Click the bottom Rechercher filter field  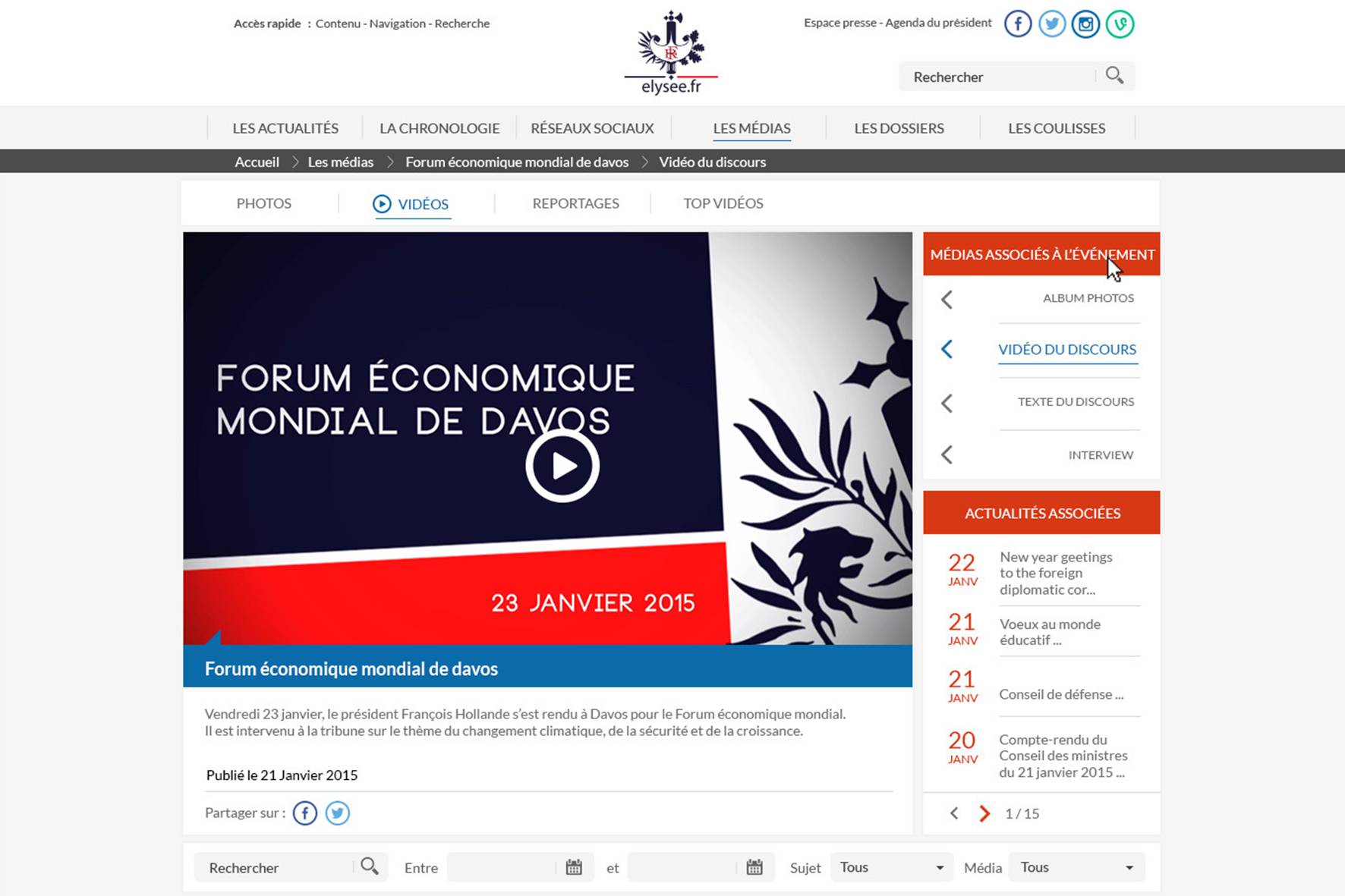pos(273,867)
